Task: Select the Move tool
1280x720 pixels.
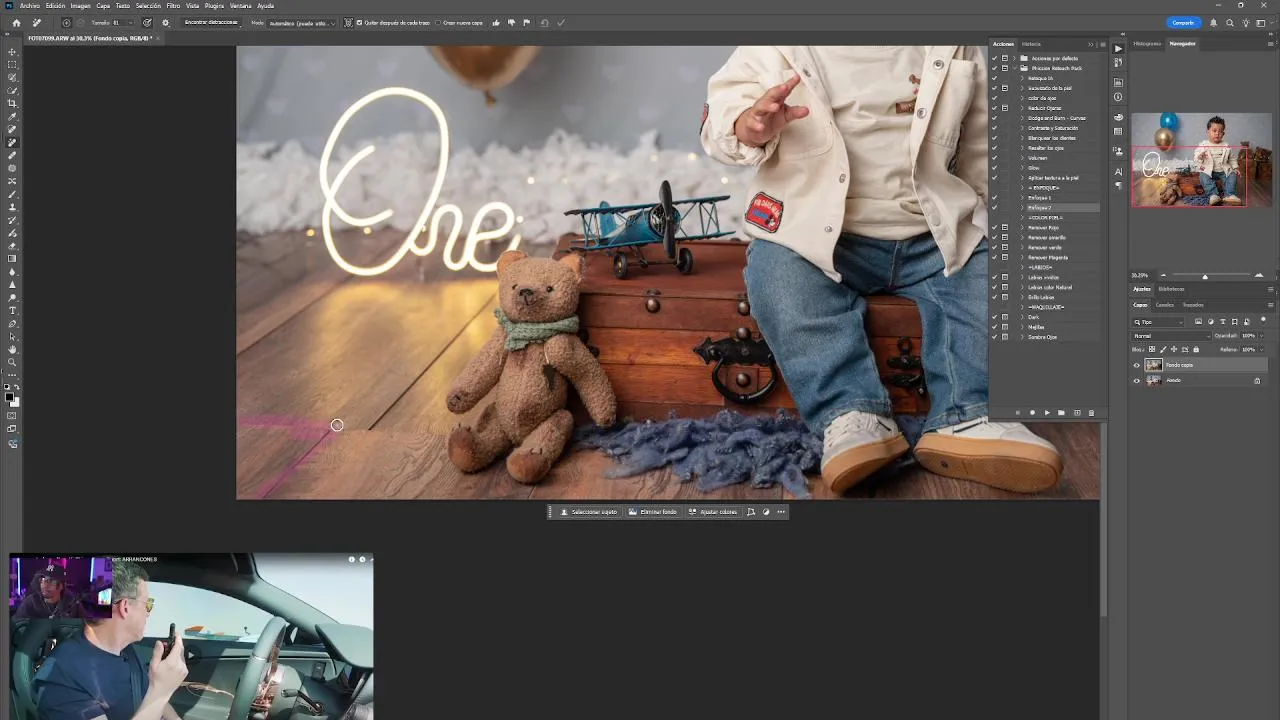Action: 12,52
